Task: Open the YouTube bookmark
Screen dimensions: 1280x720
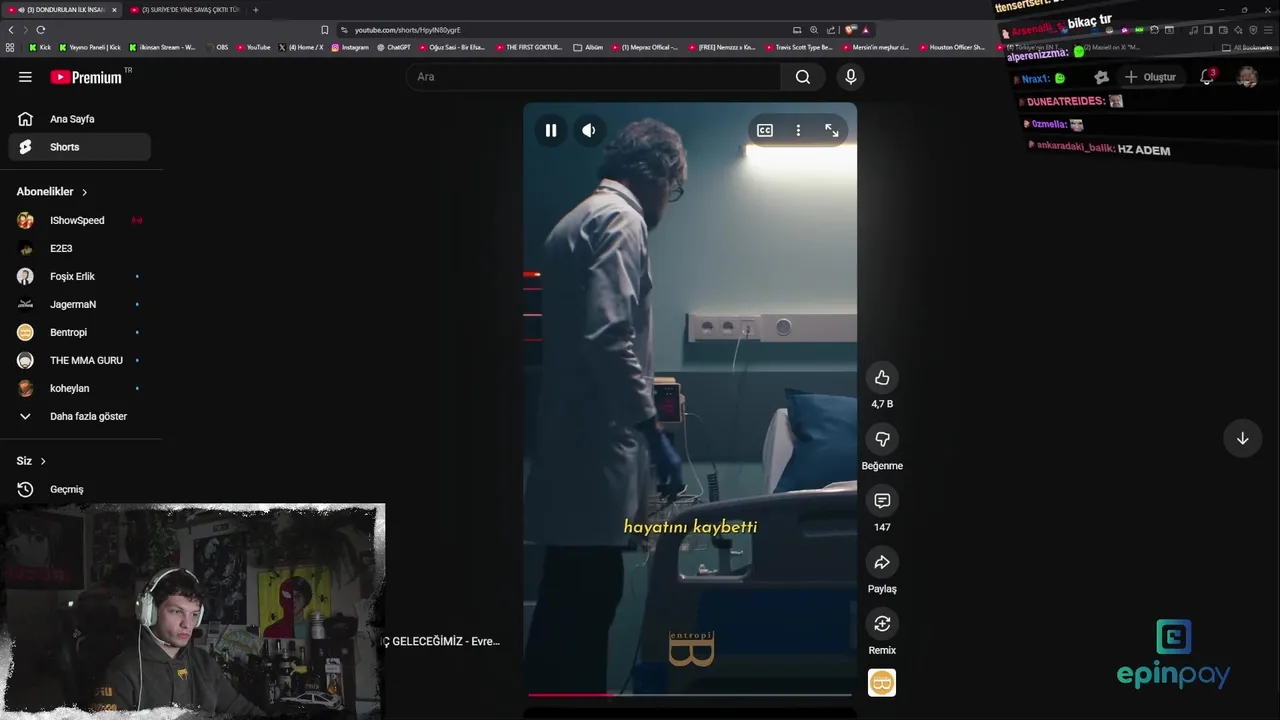Action: pyautogui.click(x=253, y=47)
